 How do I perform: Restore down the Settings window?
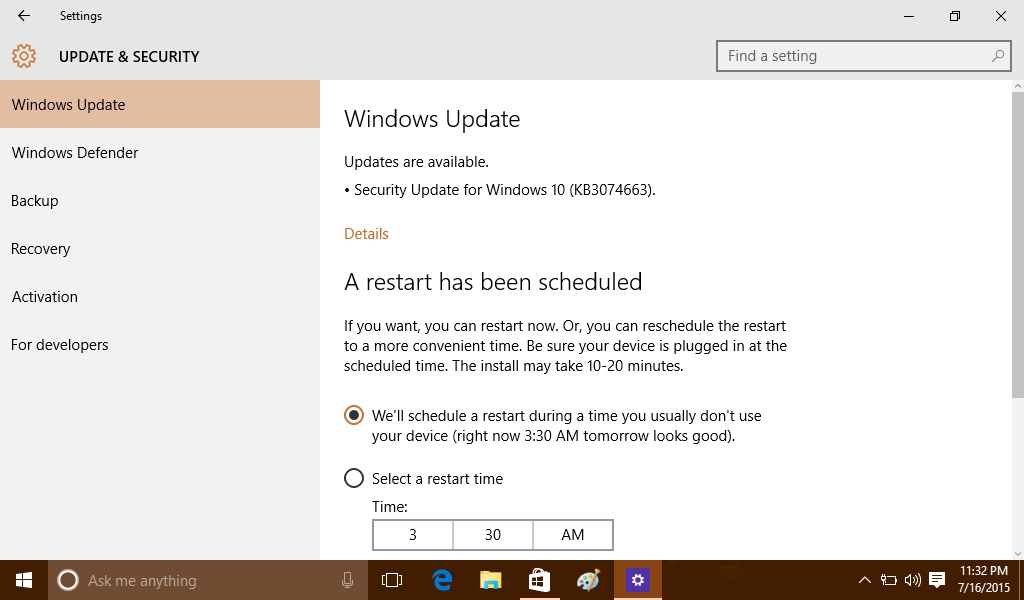(955, 16)
